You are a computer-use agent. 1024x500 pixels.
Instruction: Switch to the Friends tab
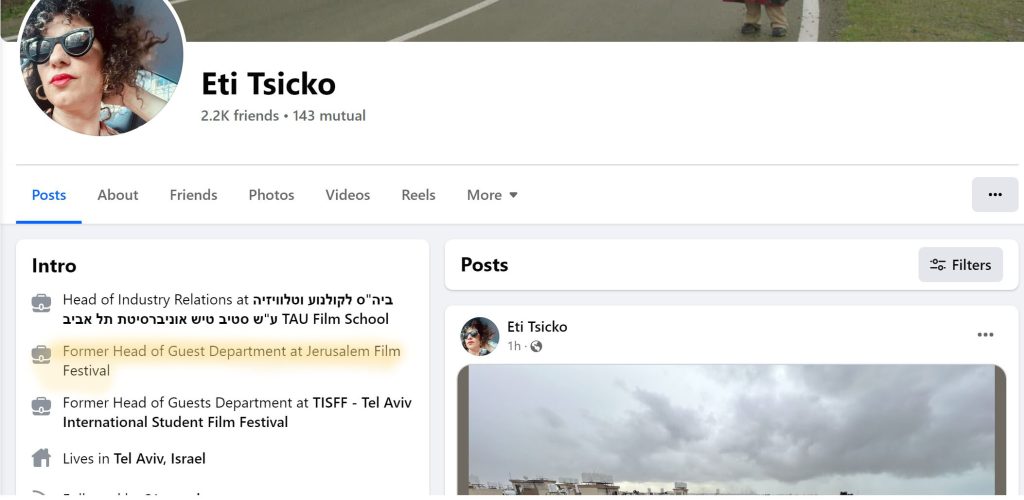[193, 195]
